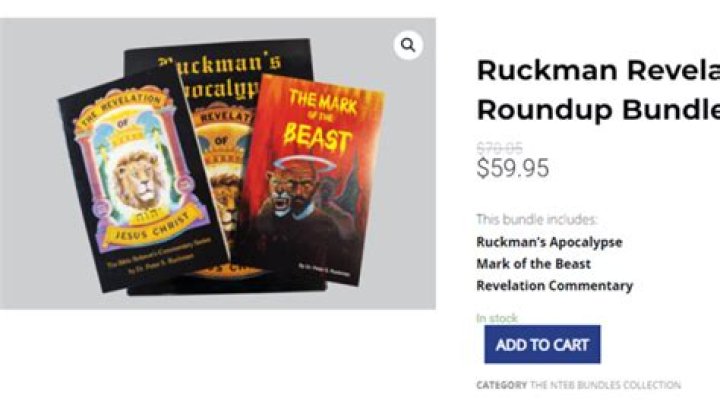Click the yellow "BEAST" lettering on red cover
720x404 pixels.
tap(317, 137)
